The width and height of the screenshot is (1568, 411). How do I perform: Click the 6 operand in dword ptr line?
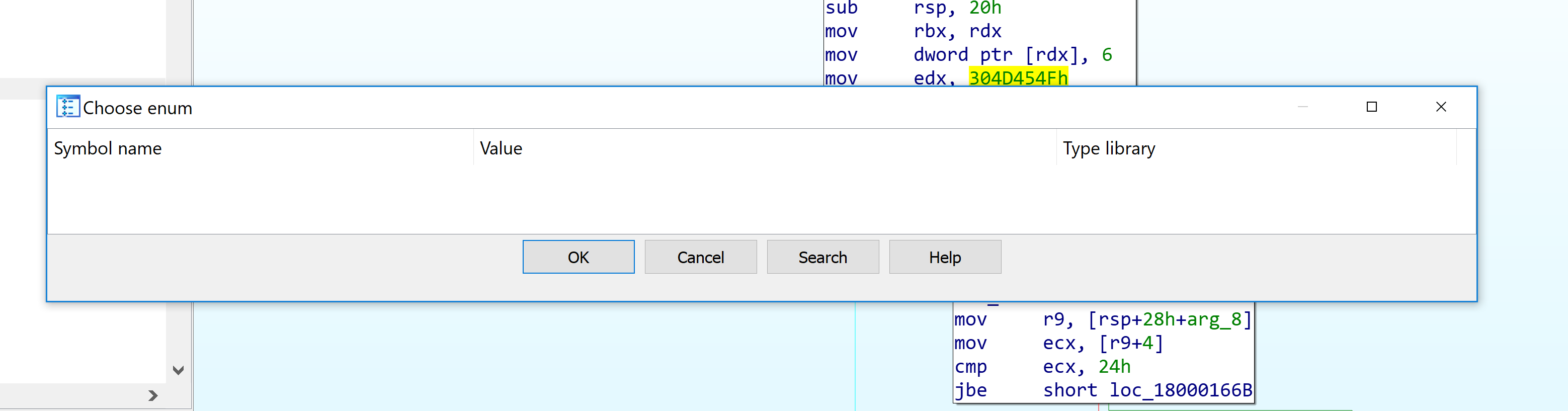coord(1107,55)
